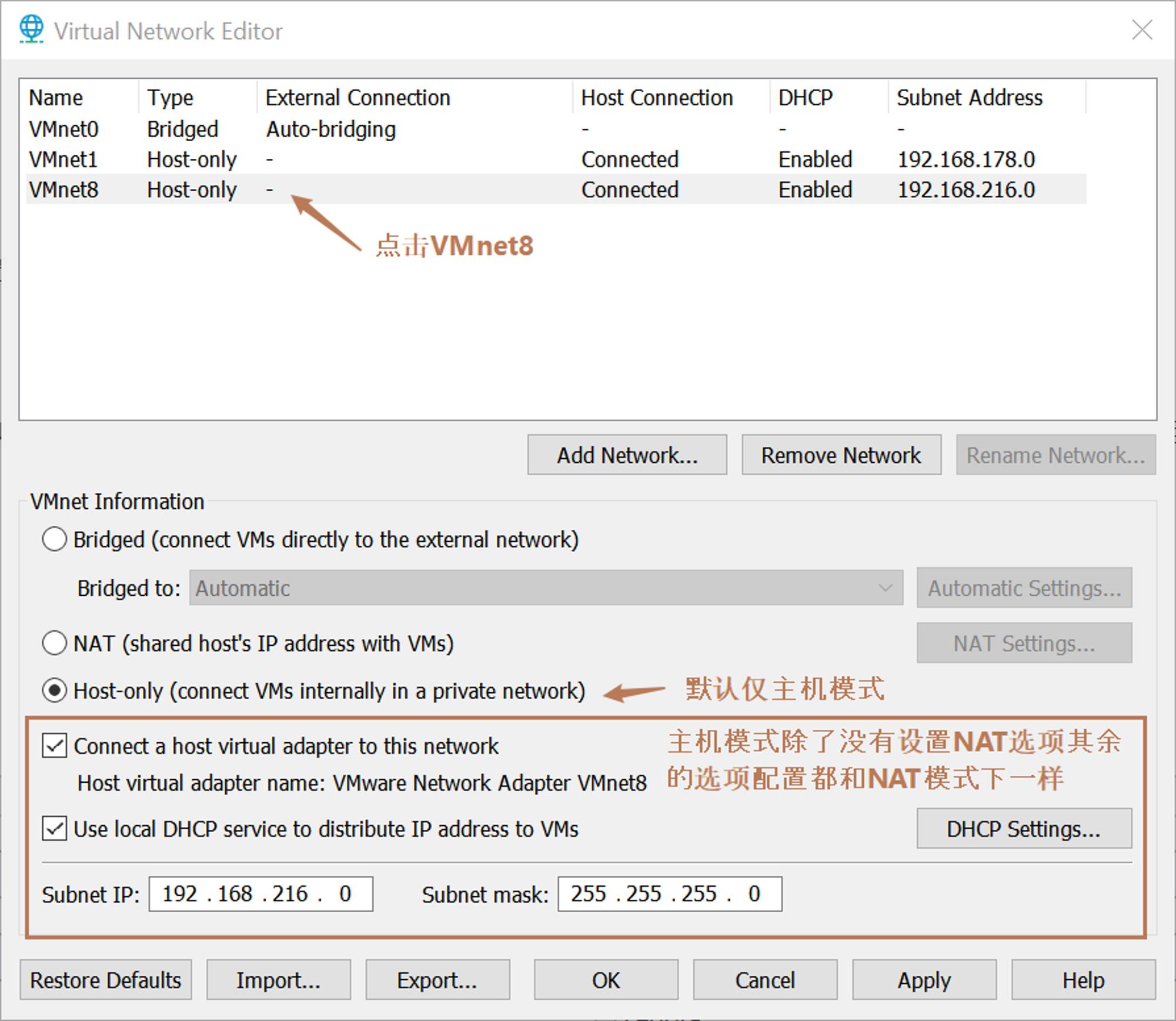1176x1021 pixels.
Task: Click the Virtual Network Editor globe icon
Action: (31, 29)
